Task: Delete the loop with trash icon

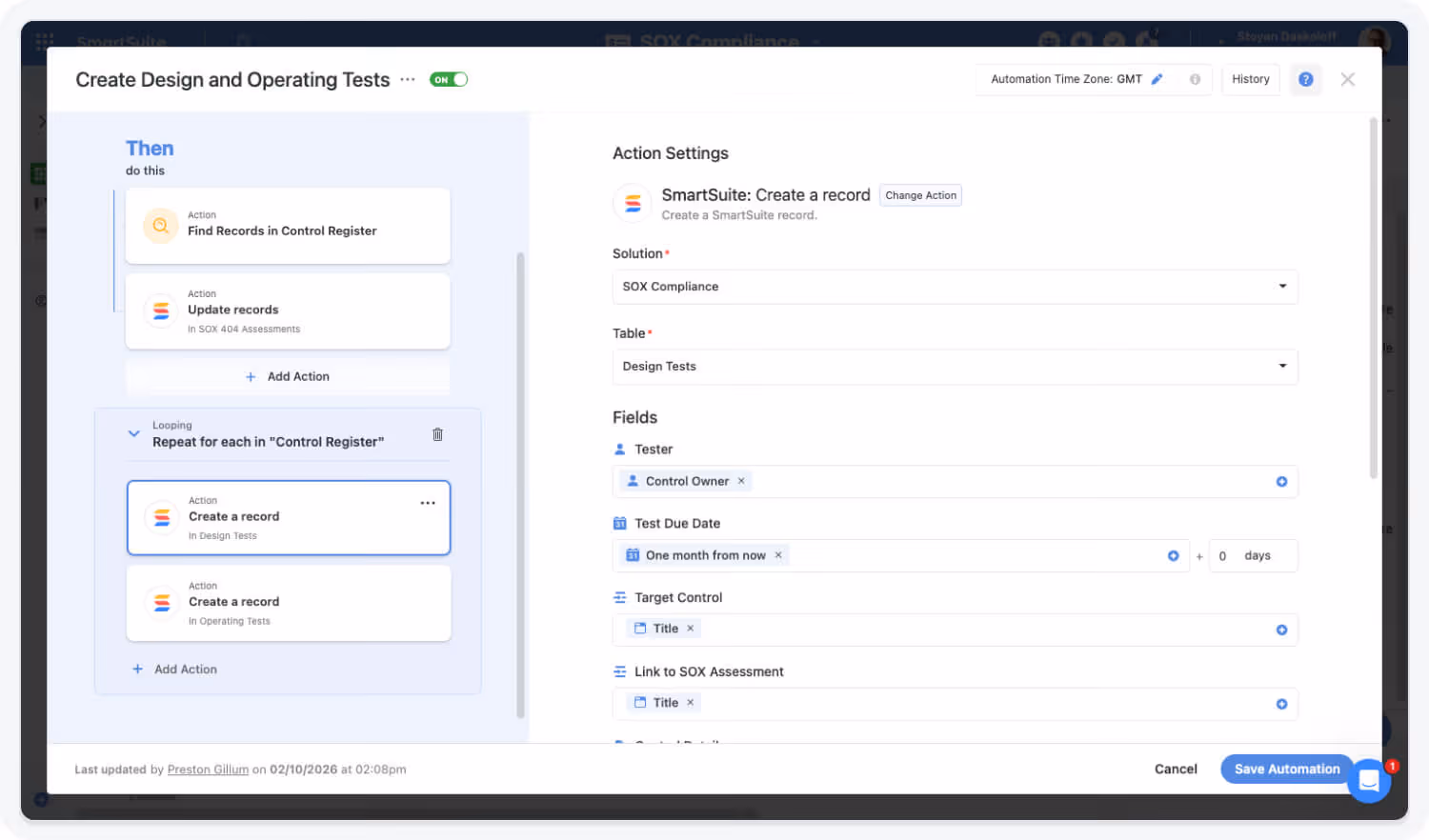Action: (437, 434)
